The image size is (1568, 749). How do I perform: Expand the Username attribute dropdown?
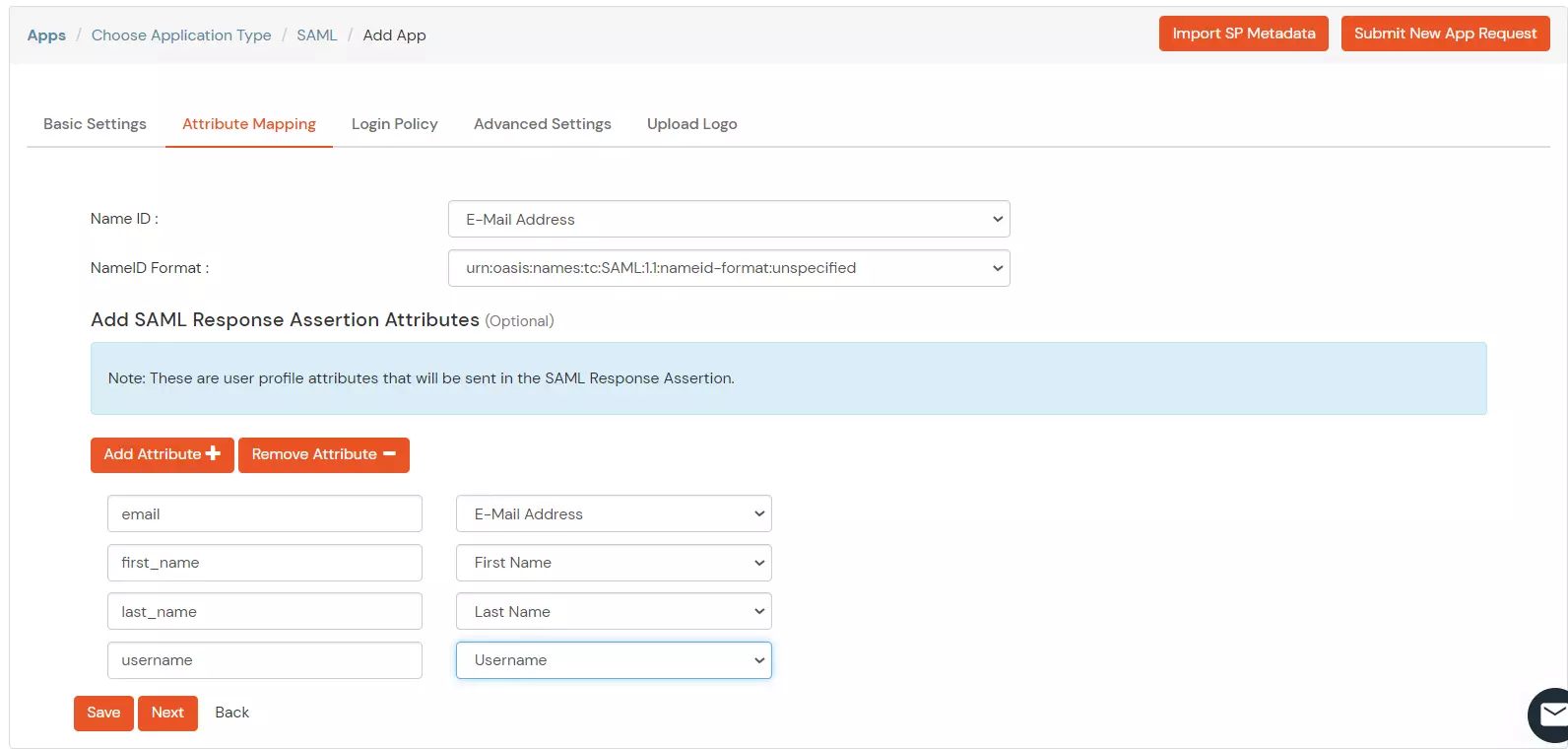(x=614, y=660)
